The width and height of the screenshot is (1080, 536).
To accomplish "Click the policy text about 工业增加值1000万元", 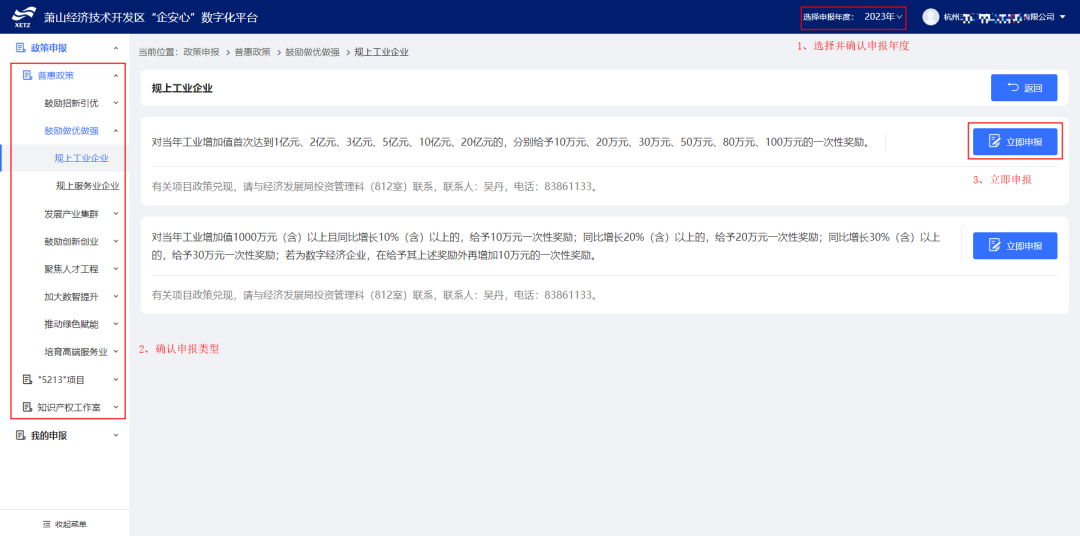I will coord(546,246).
